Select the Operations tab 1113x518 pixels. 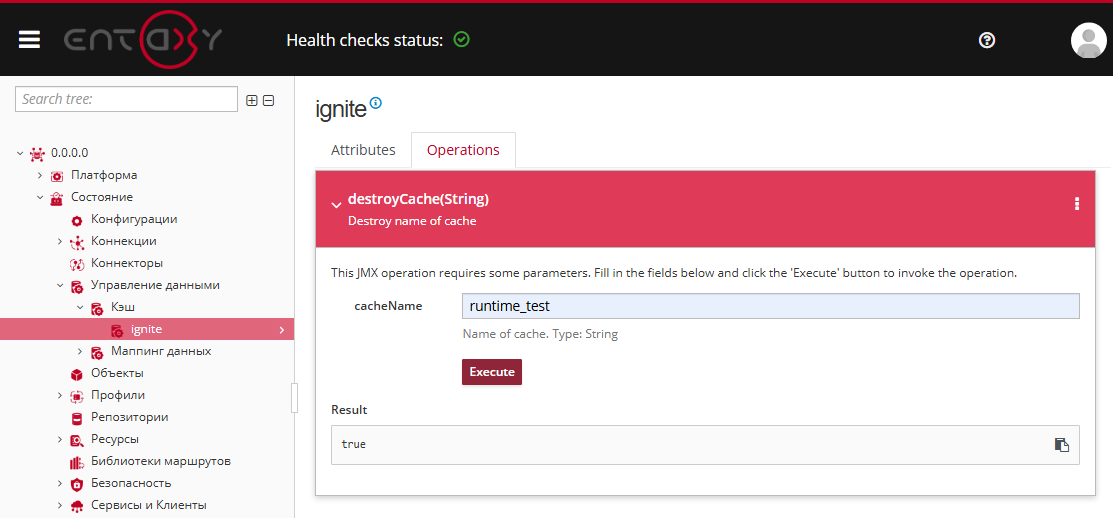[x=463, y=150]
